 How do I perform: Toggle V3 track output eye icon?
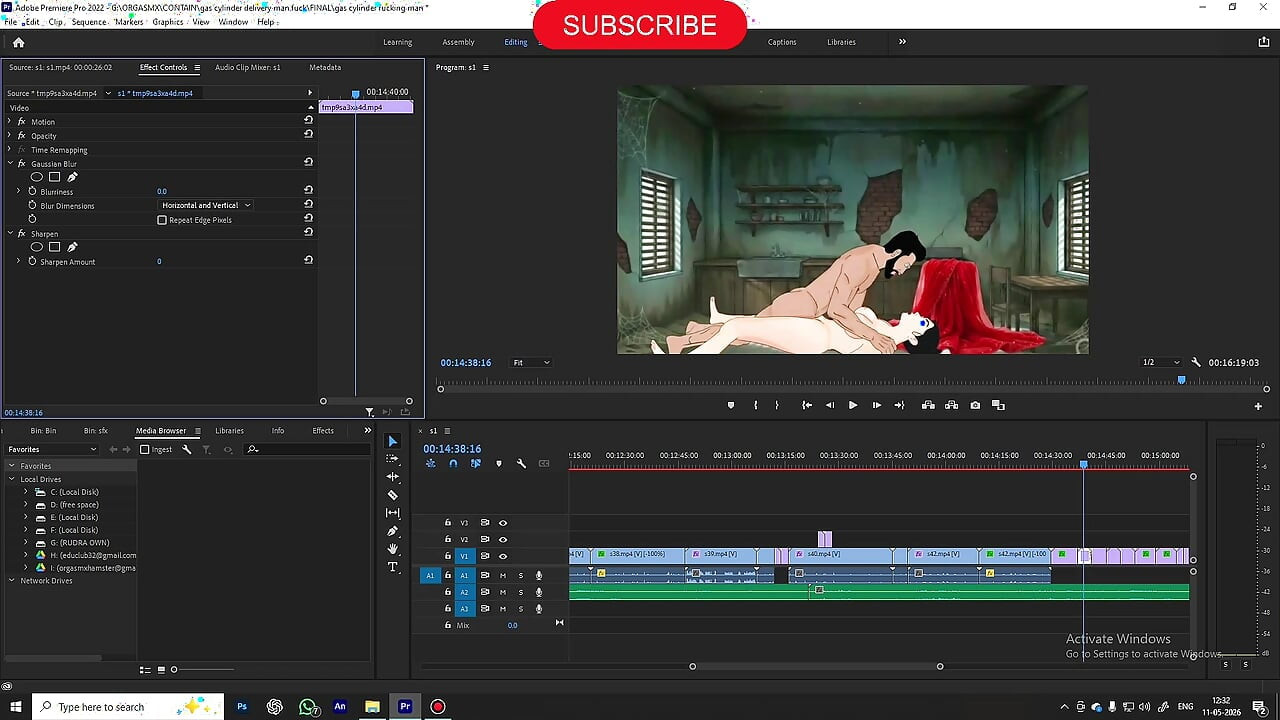[503, 522]
